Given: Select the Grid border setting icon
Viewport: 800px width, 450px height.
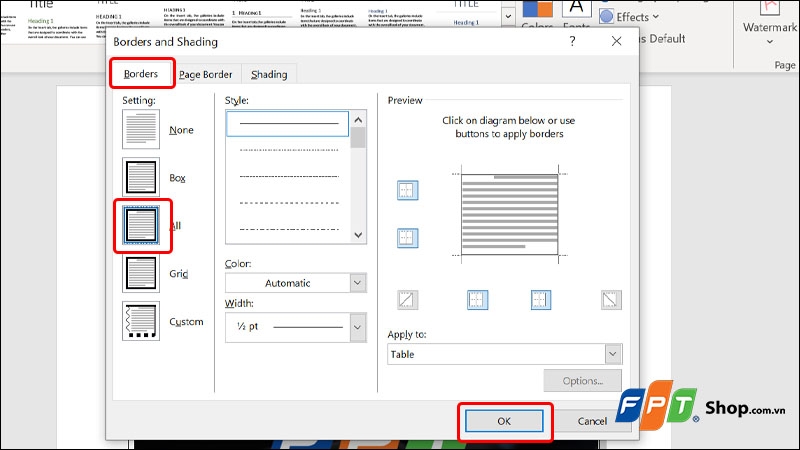Looking at the screenshot, I should pyautogui.click(x=141, y=273).
